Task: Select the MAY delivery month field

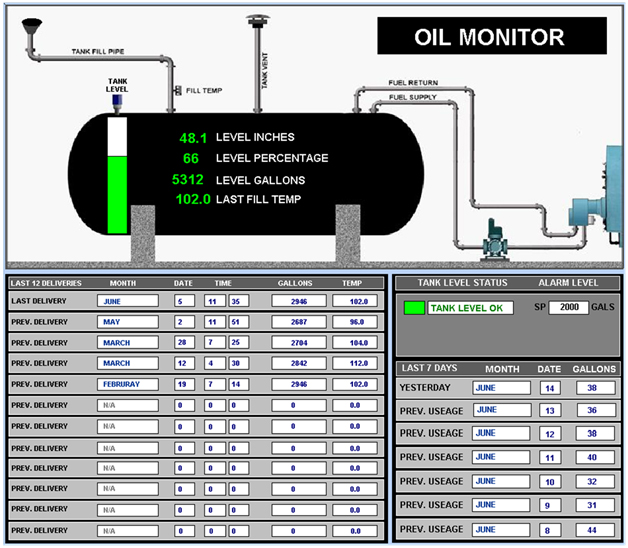Action: tap(128, 322)
